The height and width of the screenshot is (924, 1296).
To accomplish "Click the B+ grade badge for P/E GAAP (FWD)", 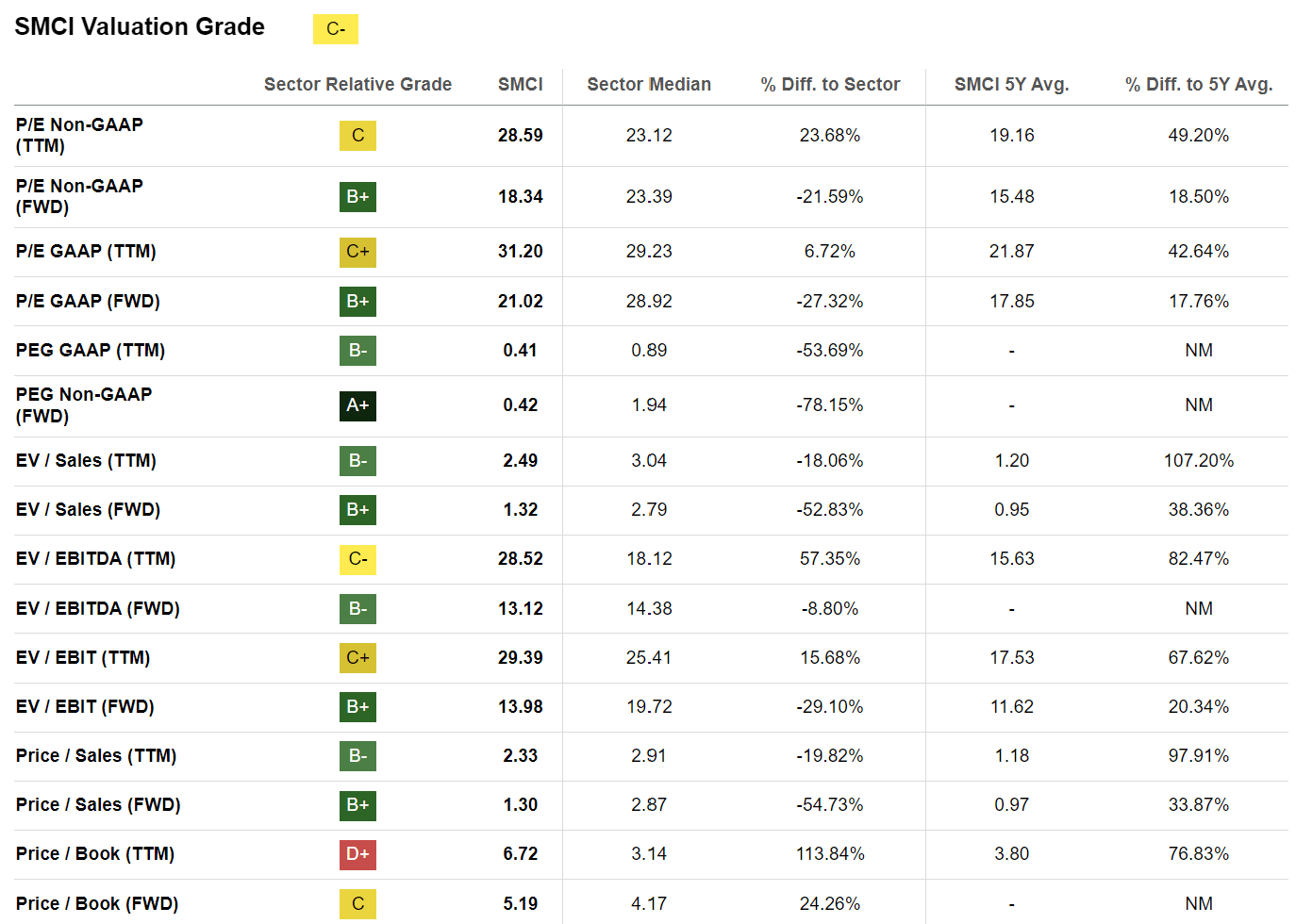I will point(357,302).
